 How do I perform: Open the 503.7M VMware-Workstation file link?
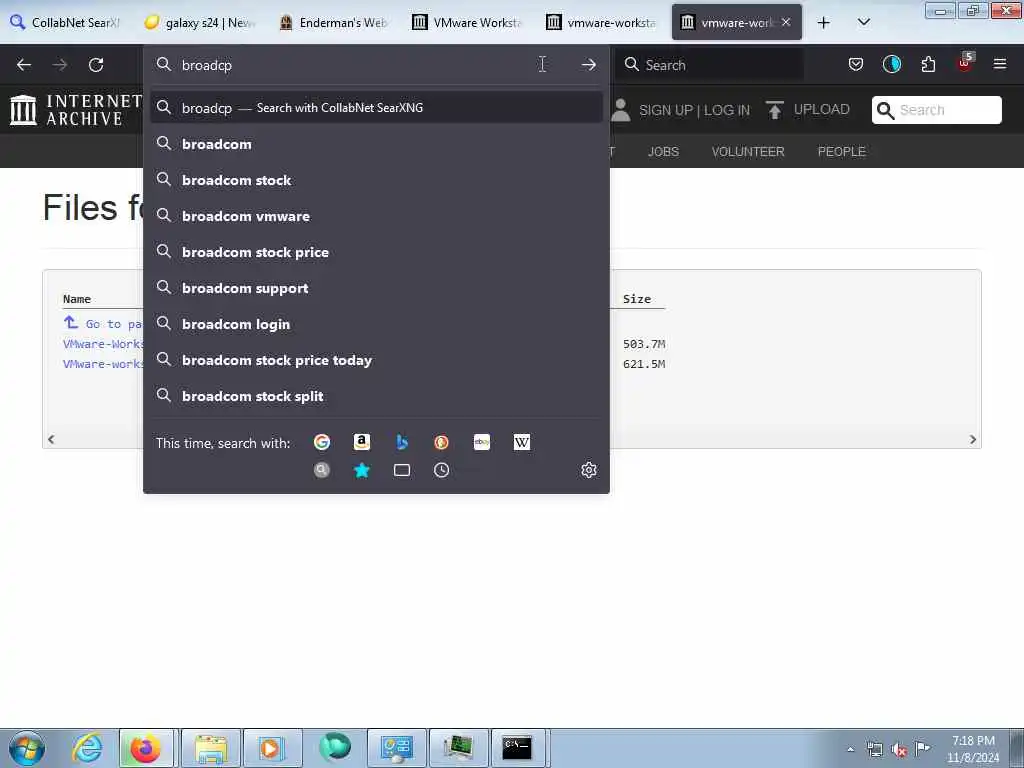point(103,344)
